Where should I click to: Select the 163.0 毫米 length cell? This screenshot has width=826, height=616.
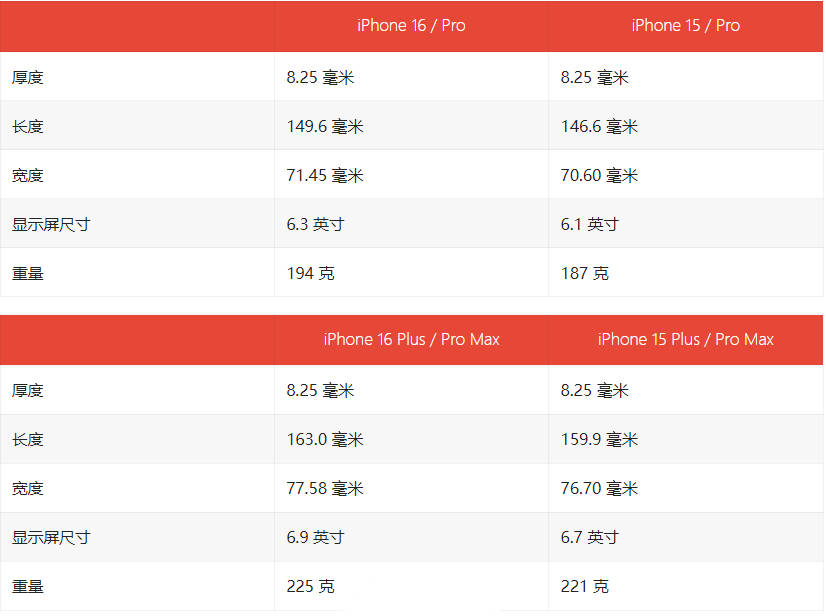point(324,440)
